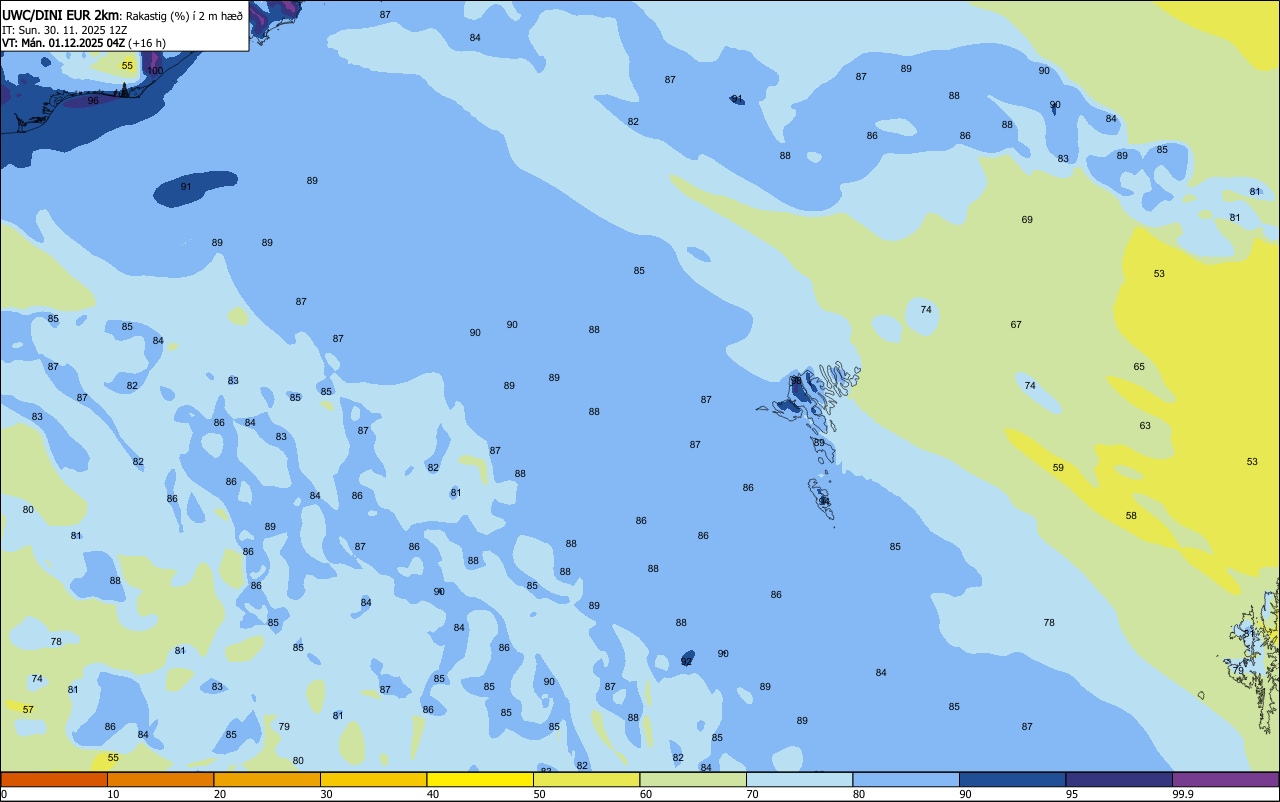Click the 80–90 medium blue legend swatch
Screen dimensions: 1280x802
pos(906,779)
